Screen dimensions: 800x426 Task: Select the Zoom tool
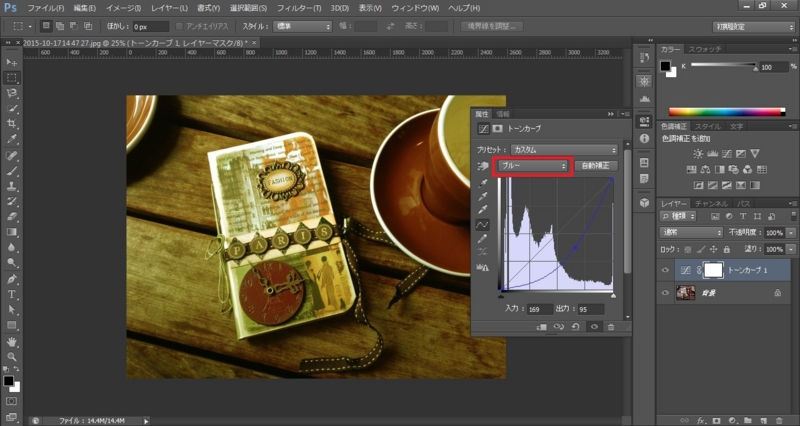(x=12, y=357)
